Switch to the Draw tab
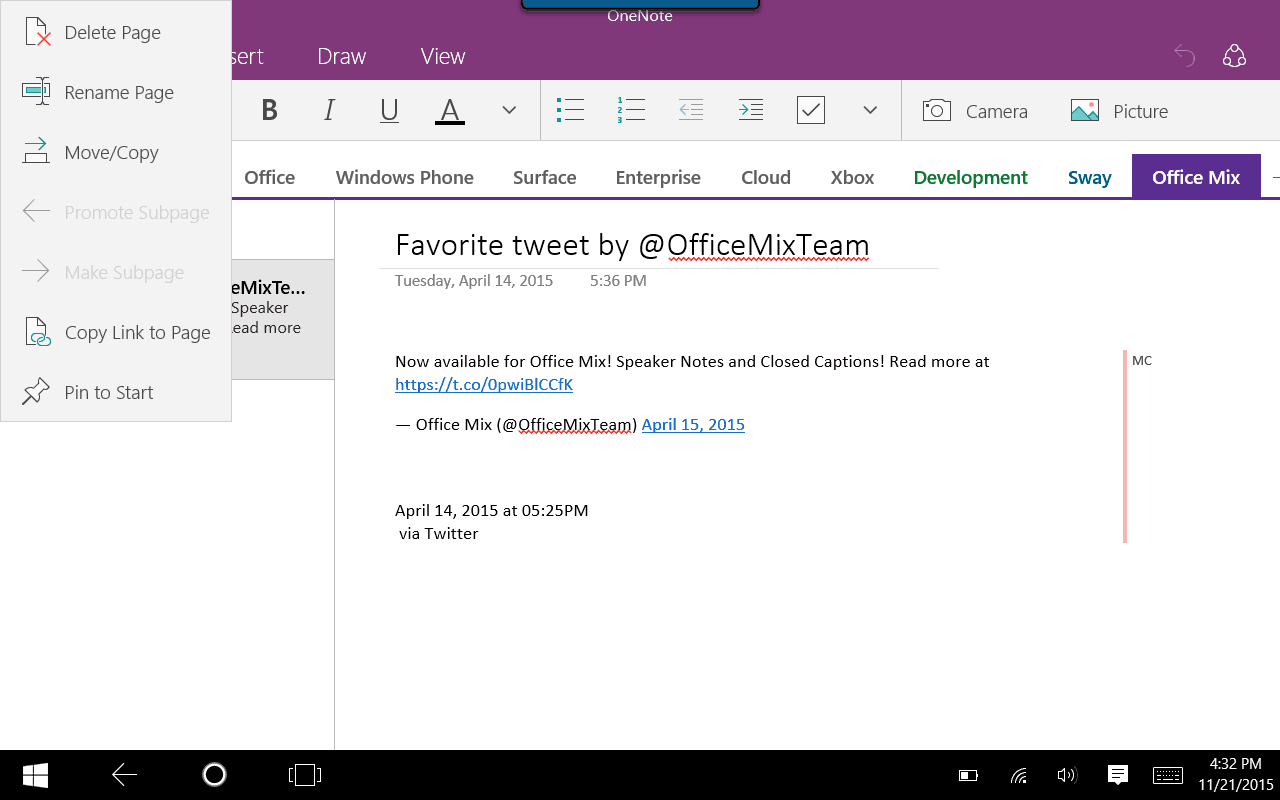The height and width of the screenshot is (800, 1280). coord(342,56)
